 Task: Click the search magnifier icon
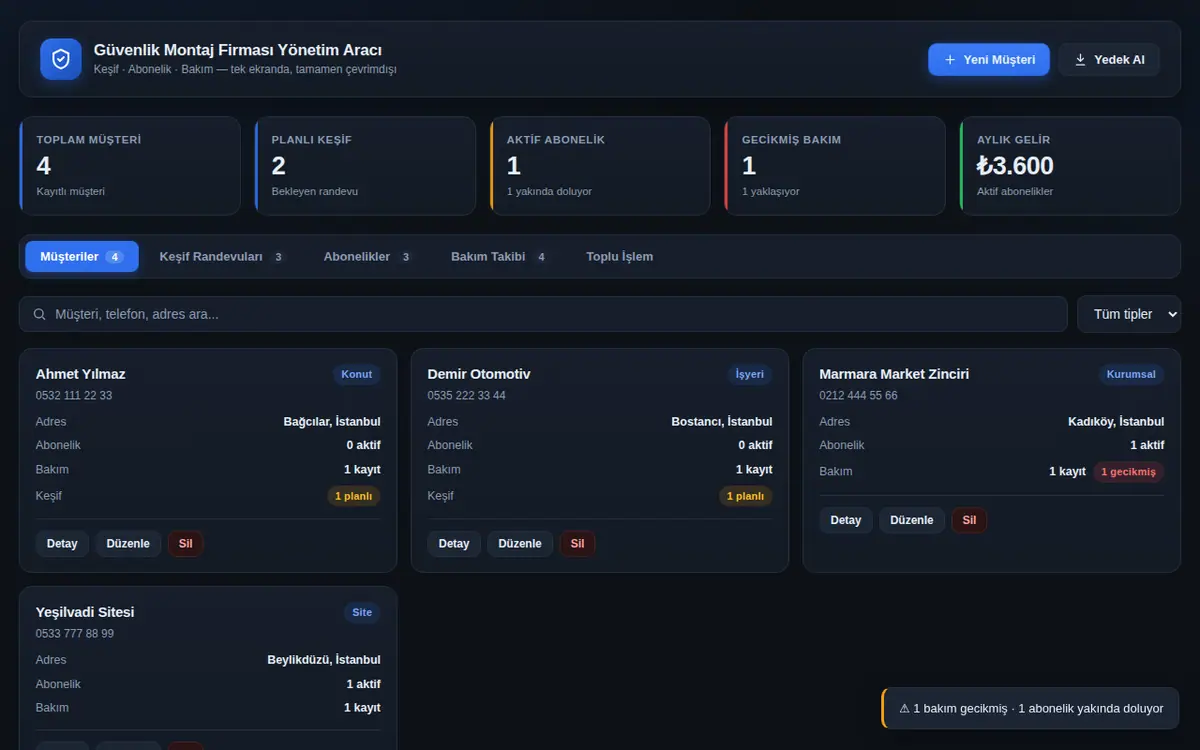click(x=40, y=314)
